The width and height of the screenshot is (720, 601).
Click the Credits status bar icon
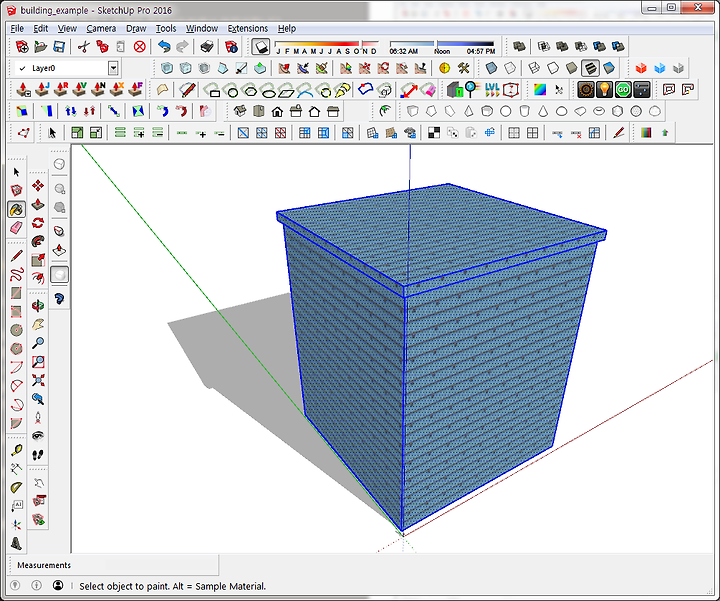pyautogui.click(x=36, y=585)
